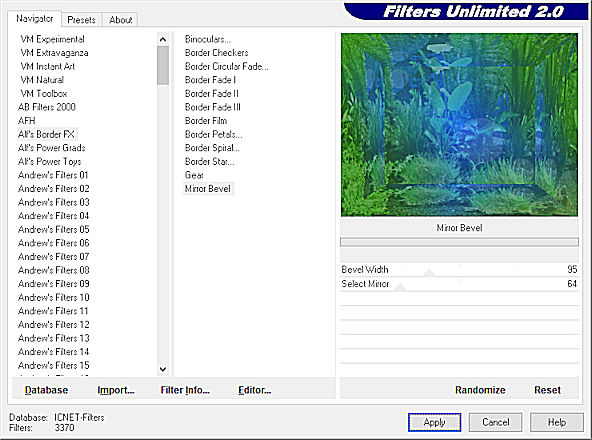Choose VM Instant Art category
Image resolution: width=592 pixels, height=440 pixels.
48,66
